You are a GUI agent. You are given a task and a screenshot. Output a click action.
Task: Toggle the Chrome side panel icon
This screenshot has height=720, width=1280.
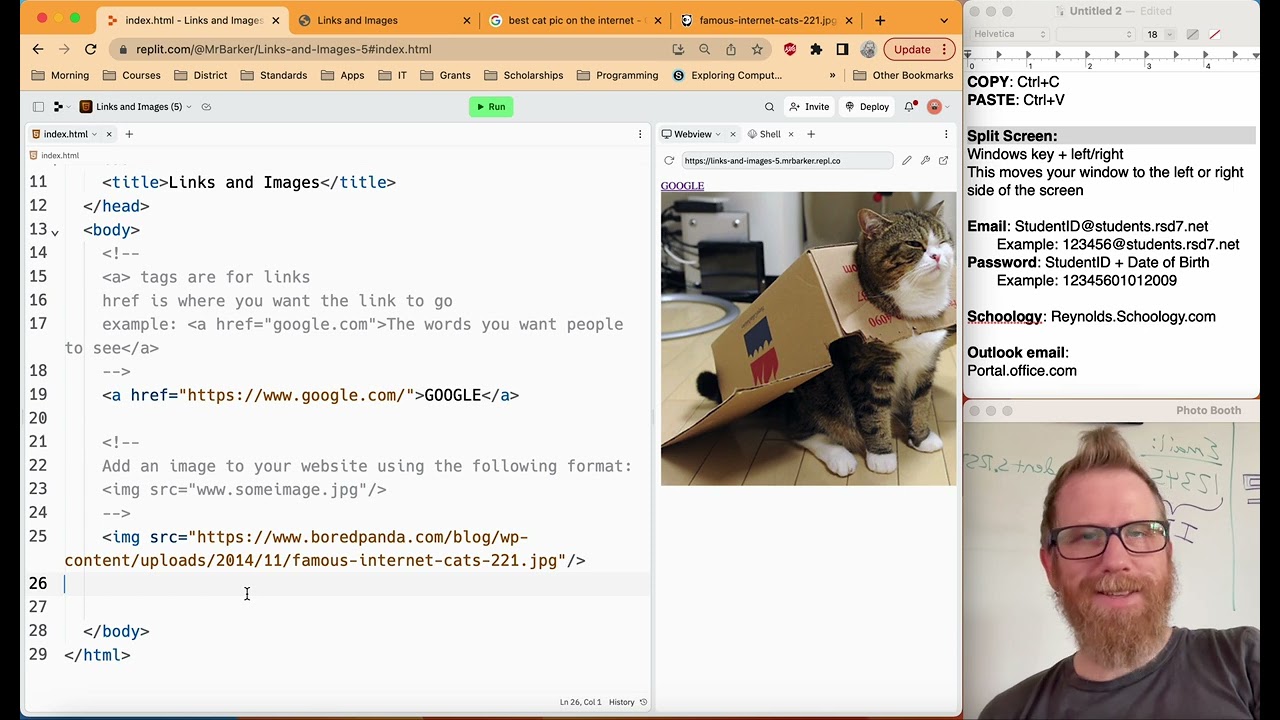[x=842, y=49]
